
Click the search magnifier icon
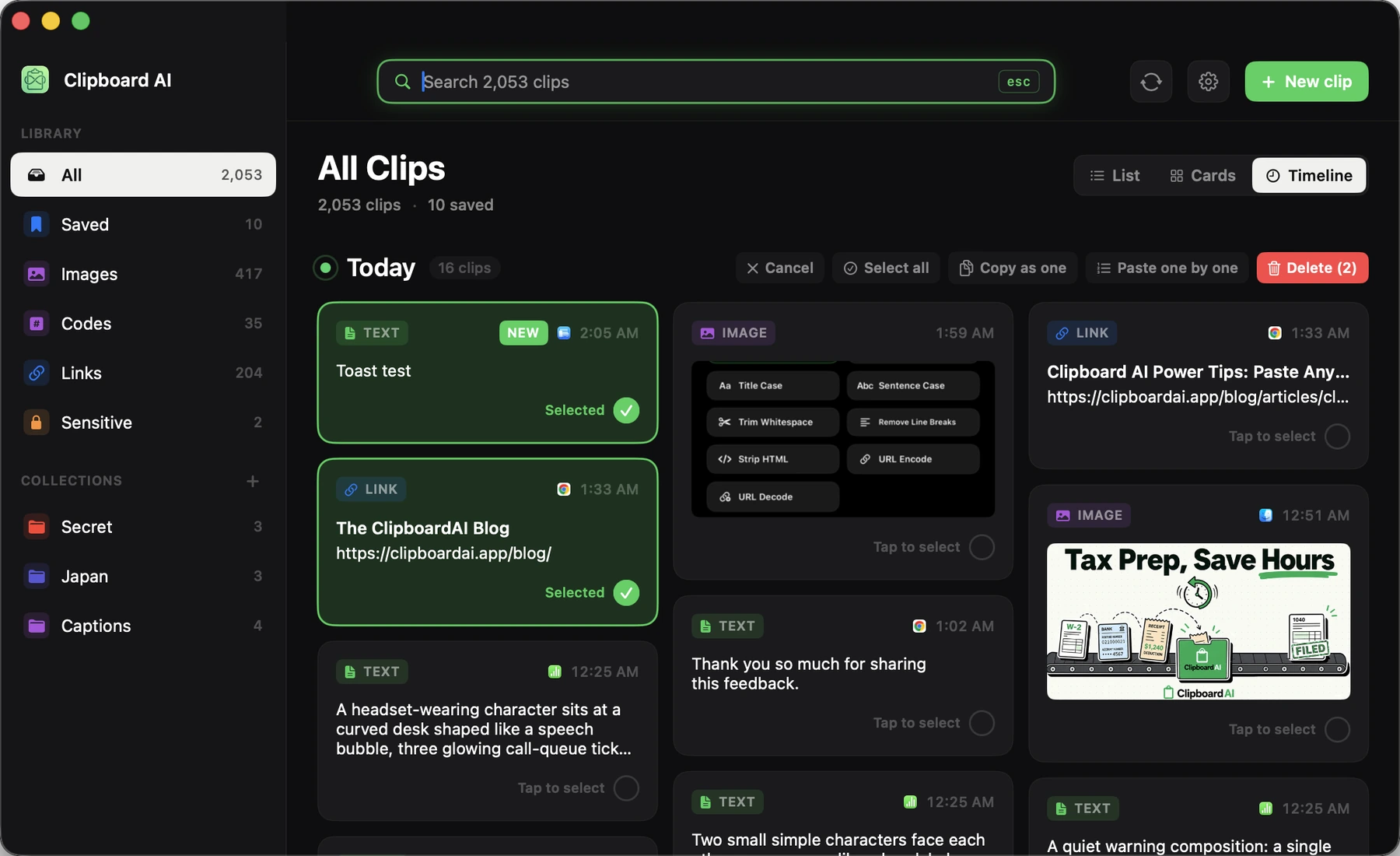[x=402, y=82]
